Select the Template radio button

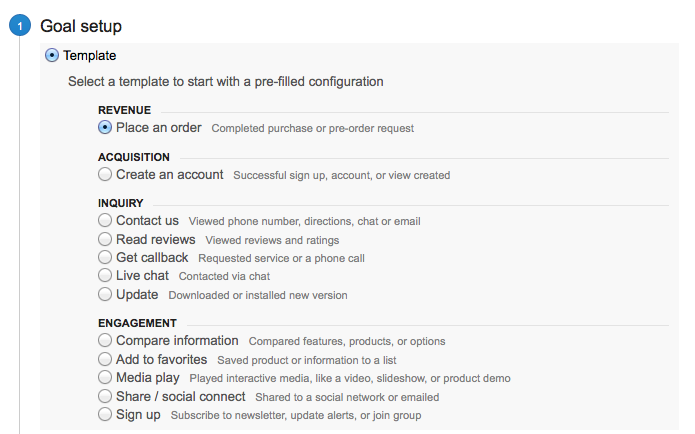pos(52,55)
